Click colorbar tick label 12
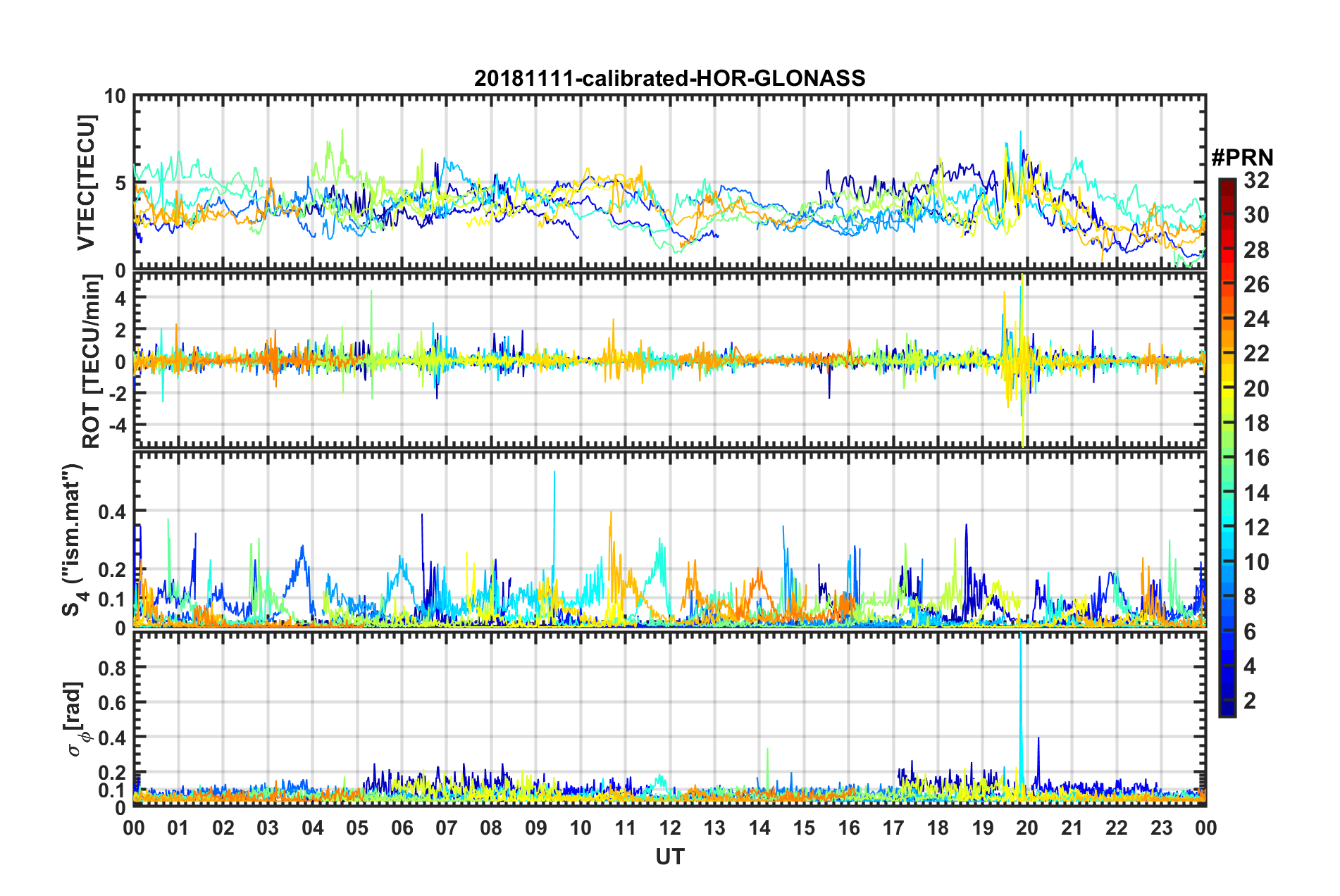This screenshot has height=896, width=1340. [x=1256, y=528]
